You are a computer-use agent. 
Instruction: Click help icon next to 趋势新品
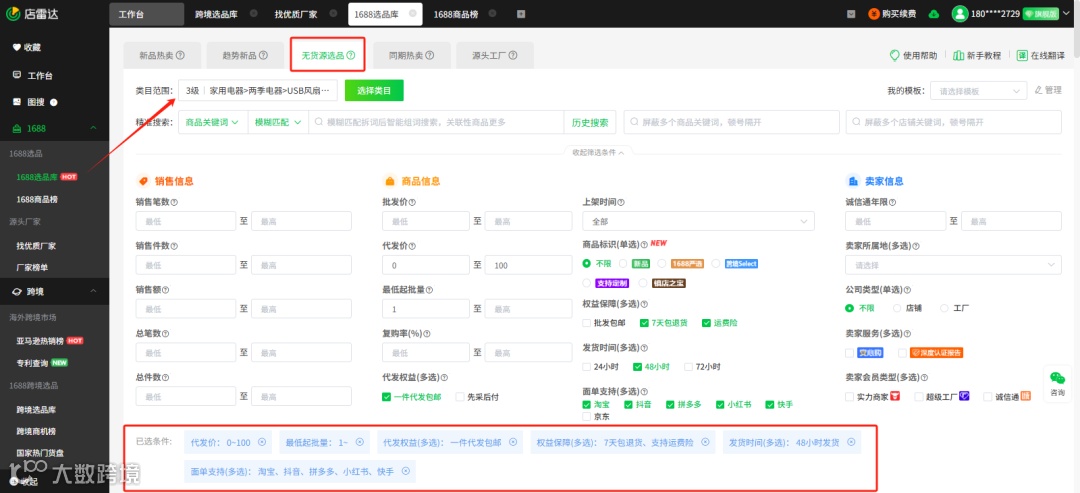click(262, 56)
